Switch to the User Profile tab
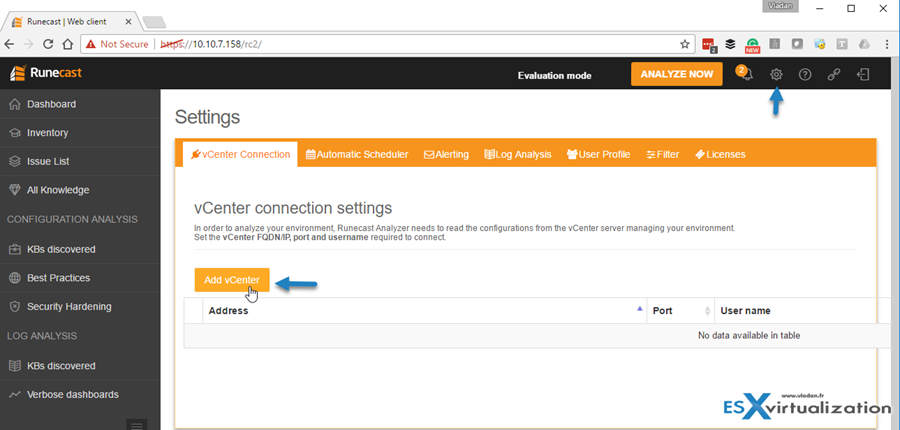900x430 pixels. tap(598, 154)
